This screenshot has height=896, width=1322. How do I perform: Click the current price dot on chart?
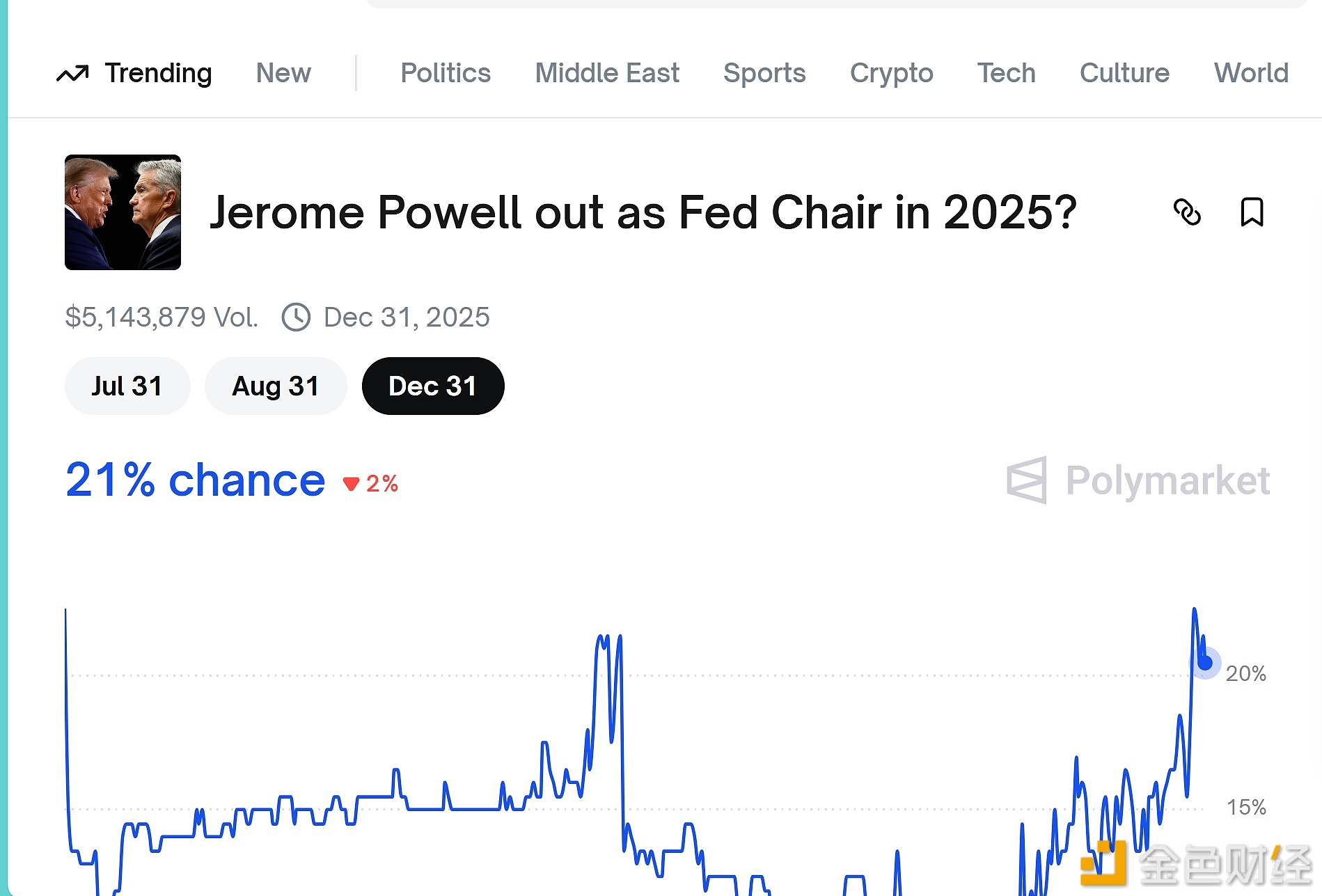point(1205,662)
